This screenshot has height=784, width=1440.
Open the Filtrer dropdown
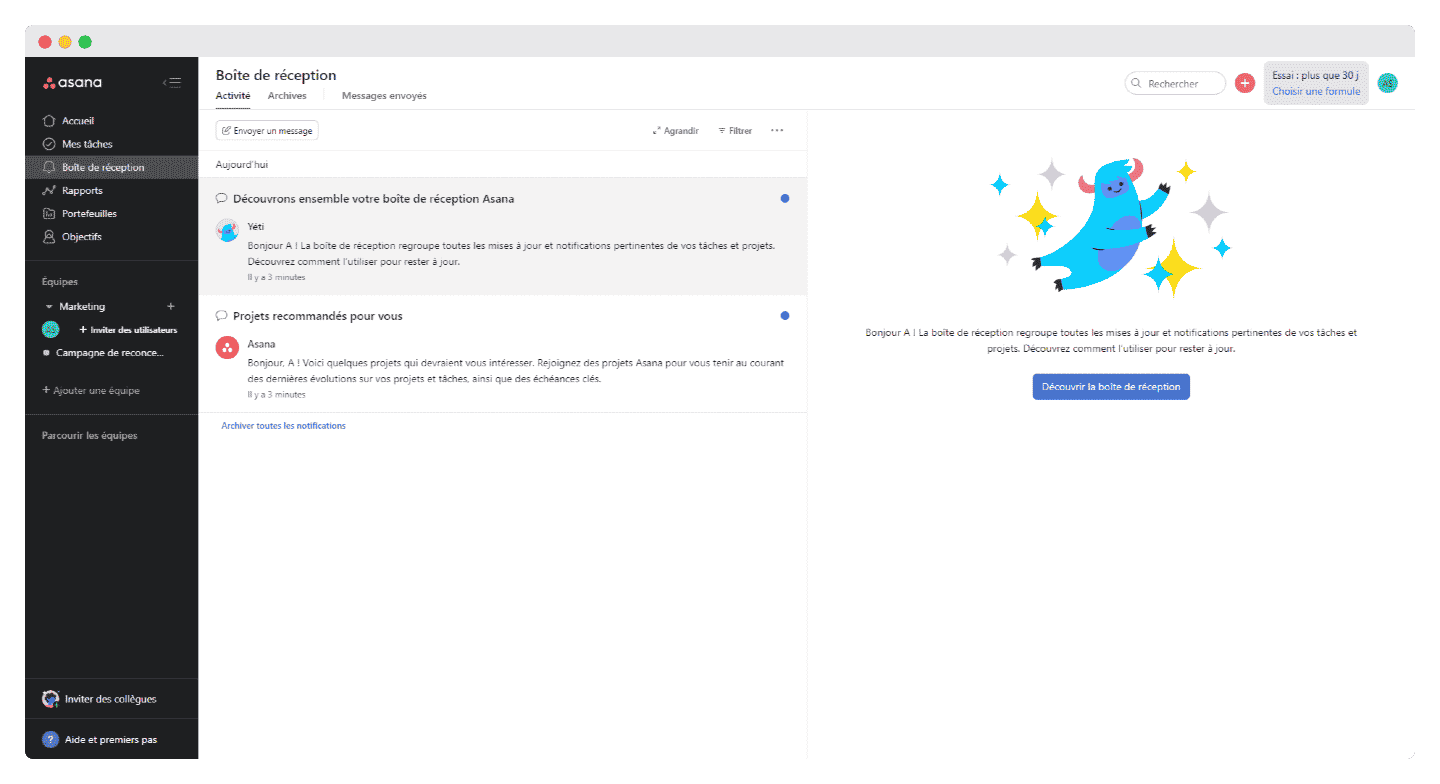pyautogui.click(x=735, y=130)
